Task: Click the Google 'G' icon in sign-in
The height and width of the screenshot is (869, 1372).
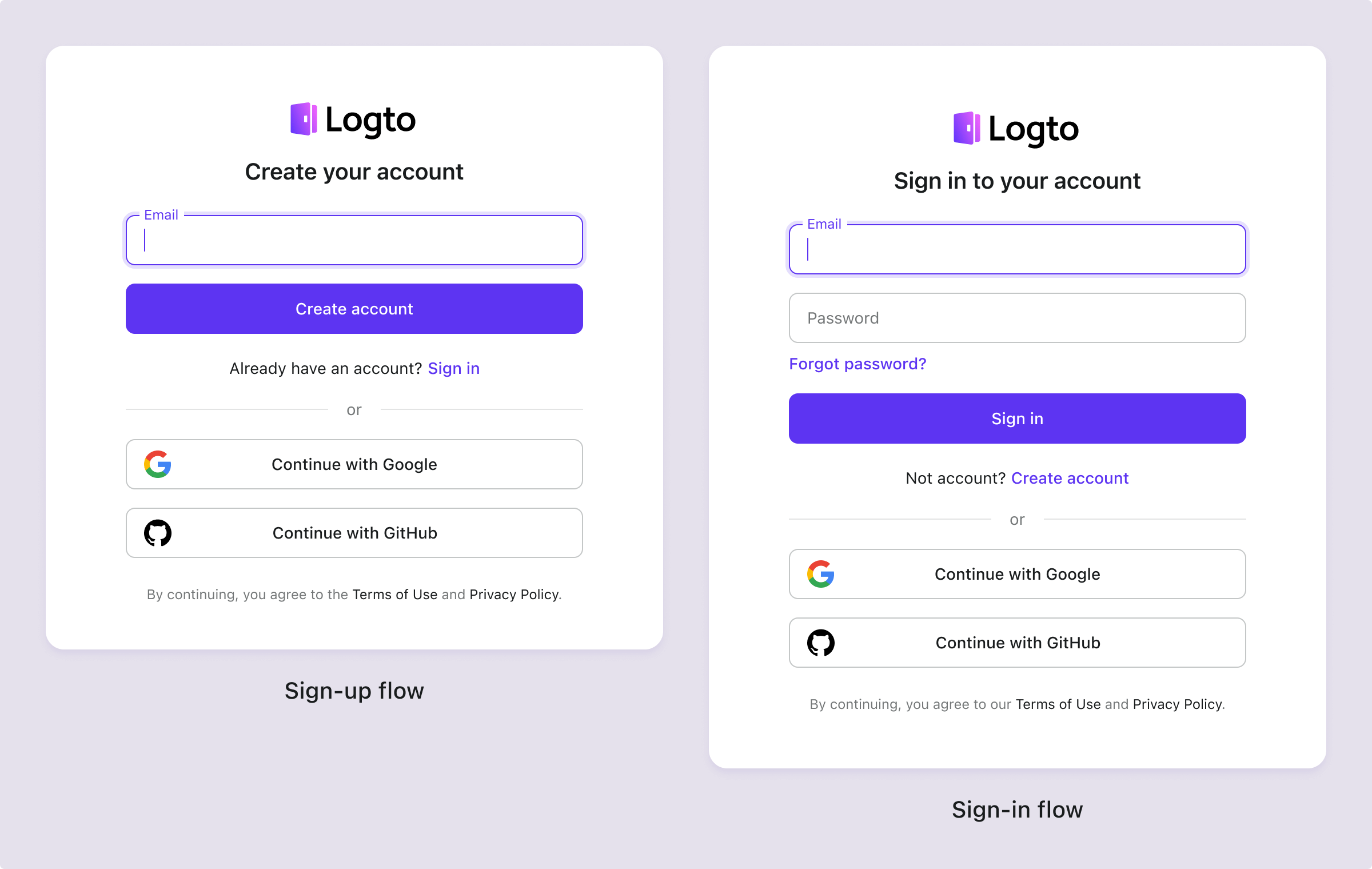Action: pos(821,574)
